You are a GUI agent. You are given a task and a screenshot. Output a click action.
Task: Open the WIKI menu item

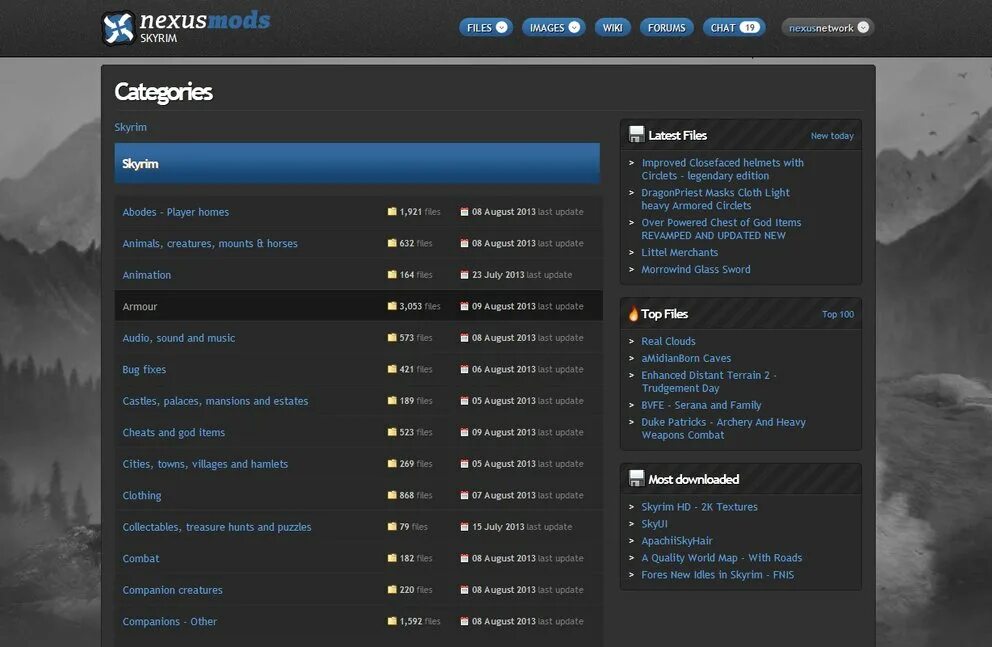click(612, 28)
